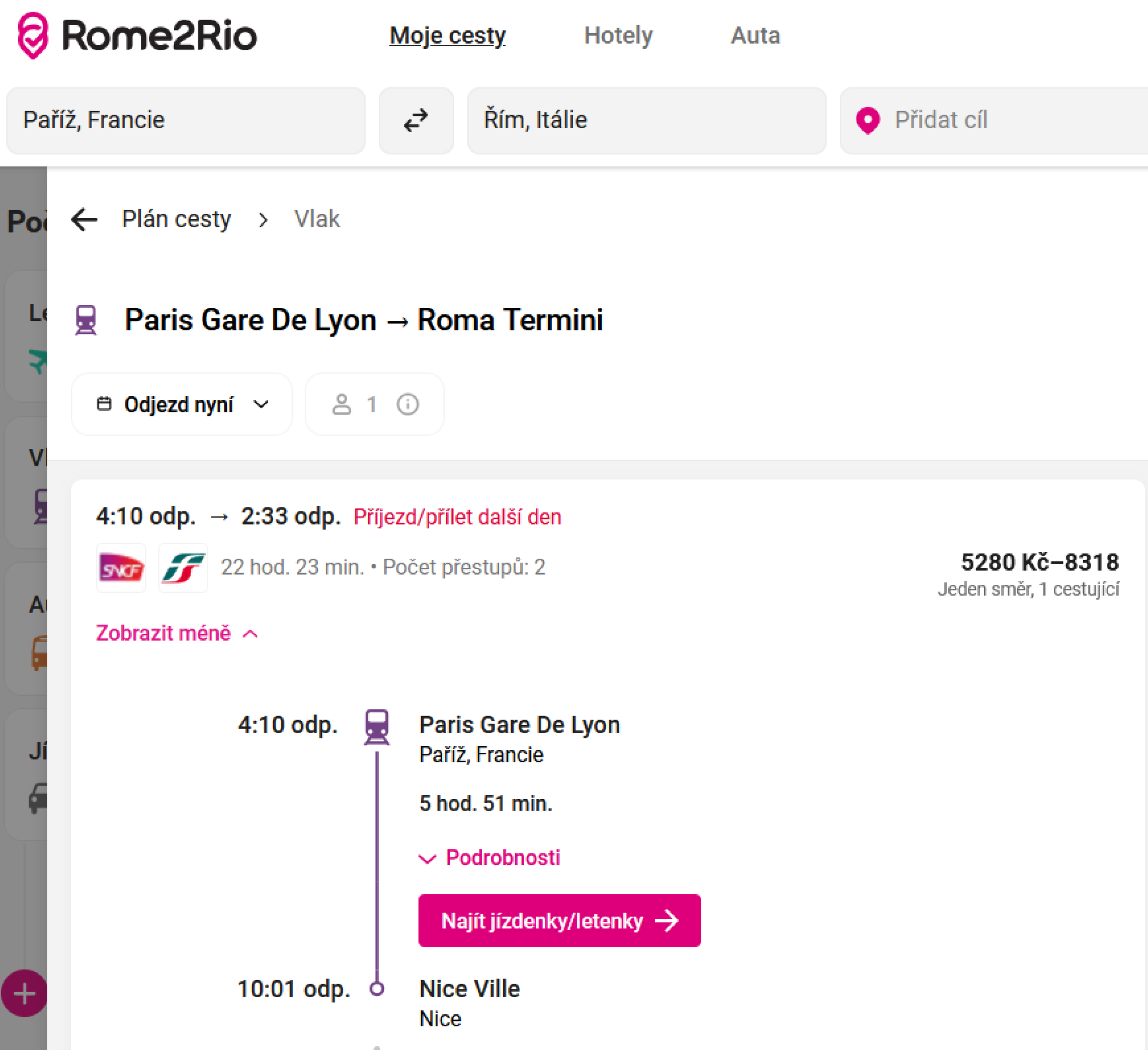Click the back arrow beside Plán cesty

[x=85, y=219]
